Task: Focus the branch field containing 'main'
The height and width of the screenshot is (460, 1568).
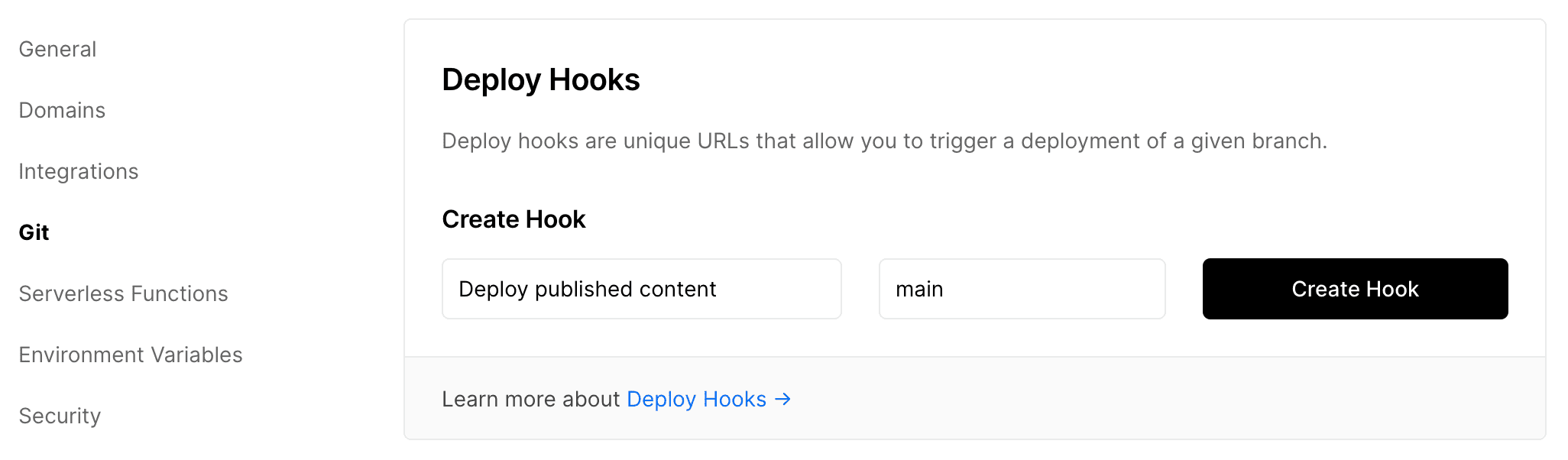Action: click(x=1022, y=289)
